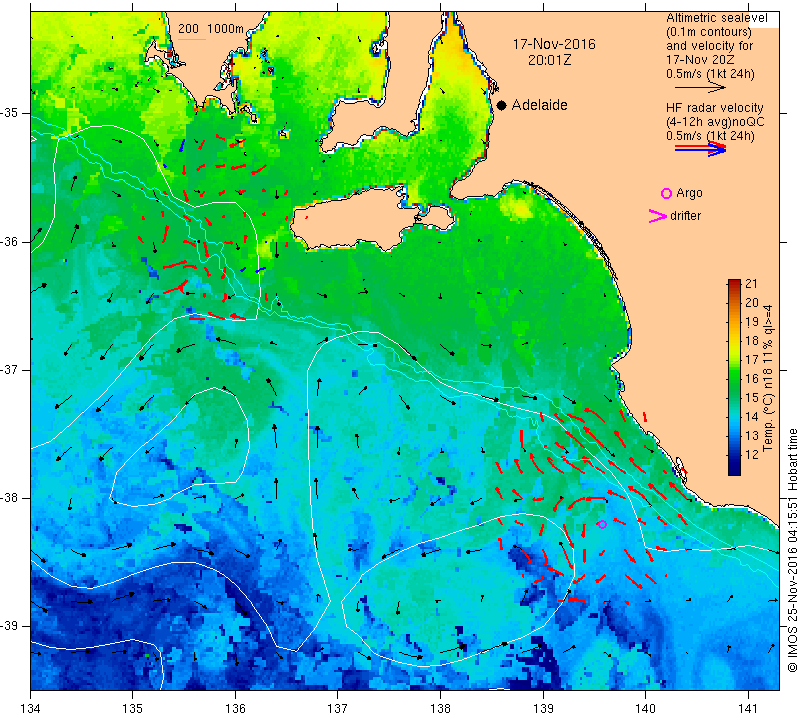The height and width of the screenshot is (720, 800).
Task: Click the Argo float circle on map
Action: (x=602, y=524)
